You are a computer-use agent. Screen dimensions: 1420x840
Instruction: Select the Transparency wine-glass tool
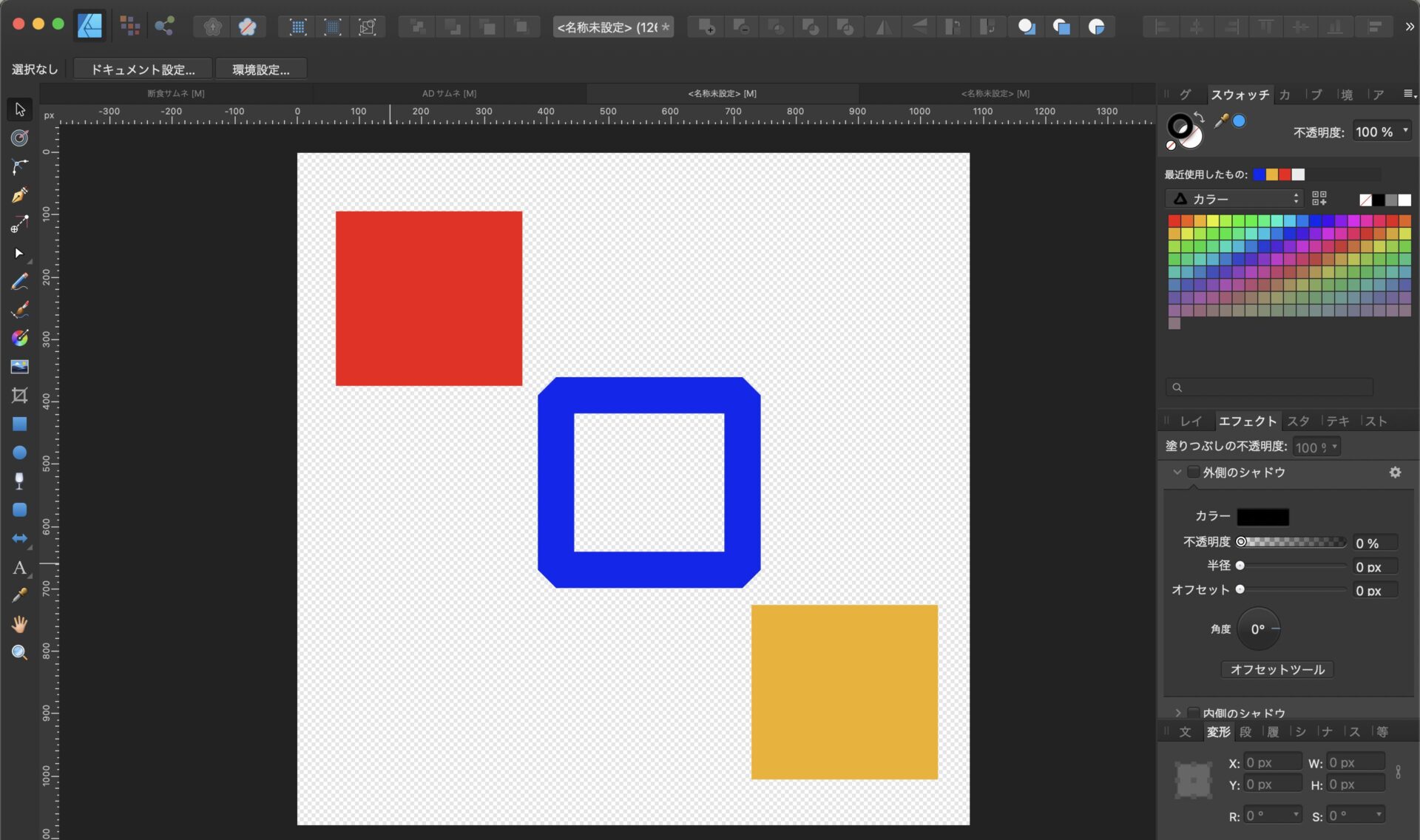[20, 481]
